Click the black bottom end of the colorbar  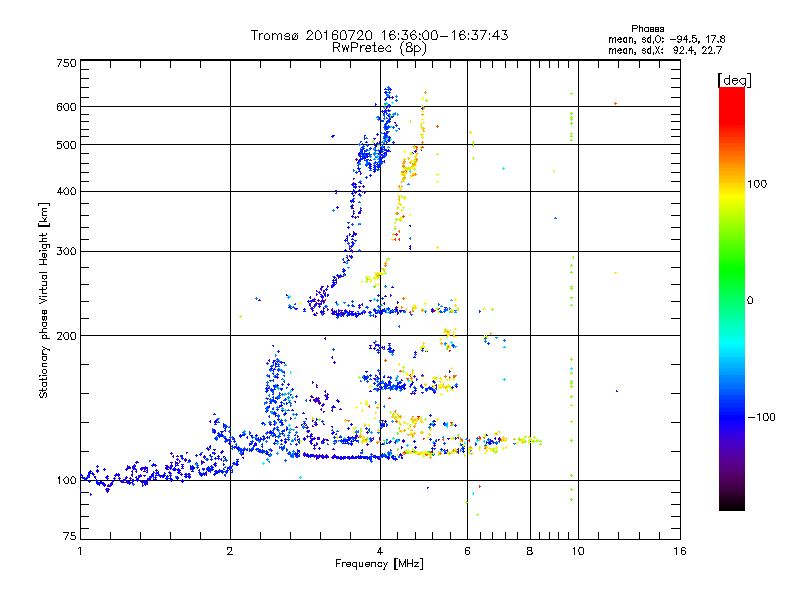[x=732, y=503]
